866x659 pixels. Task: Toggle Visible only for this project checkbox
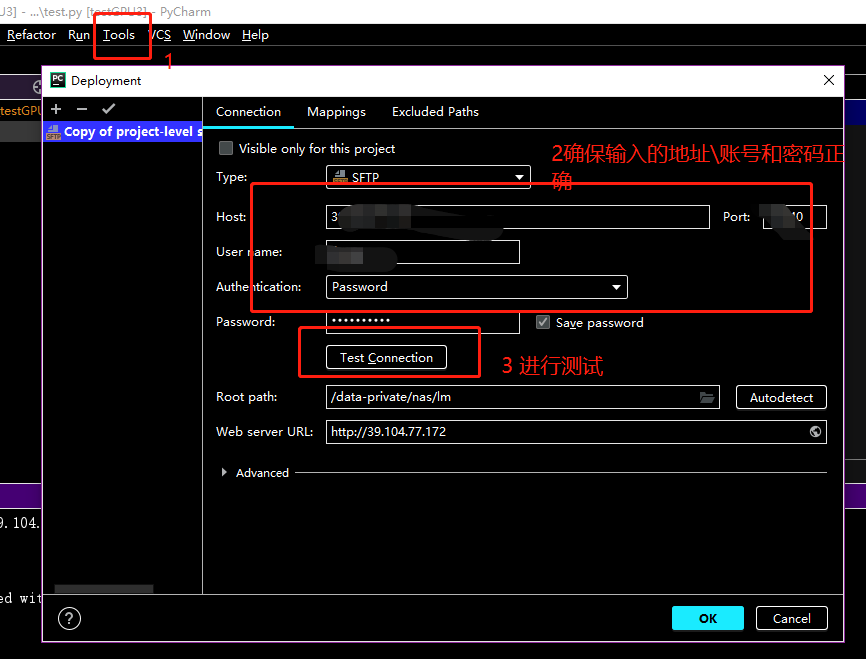click(x=226, y=148)
